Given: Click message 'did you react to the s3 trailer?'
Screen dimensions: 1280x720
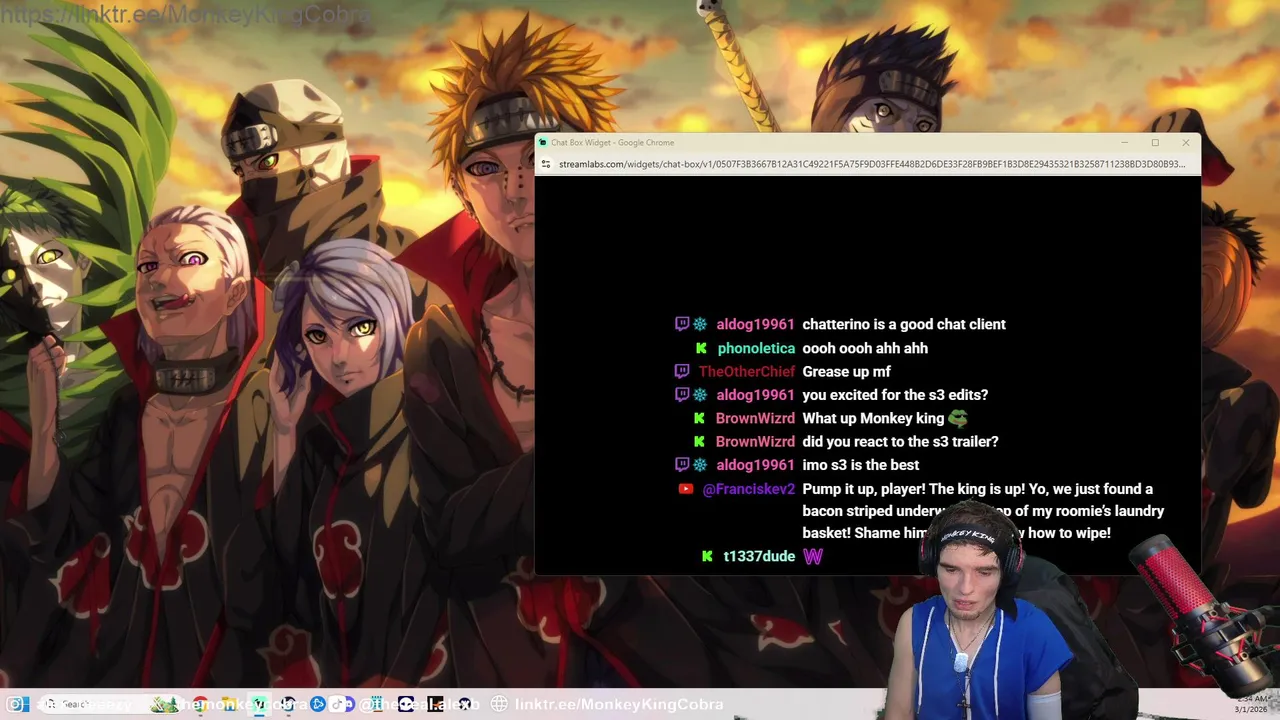Looking at the screenshot, I should tap(900, 441).
